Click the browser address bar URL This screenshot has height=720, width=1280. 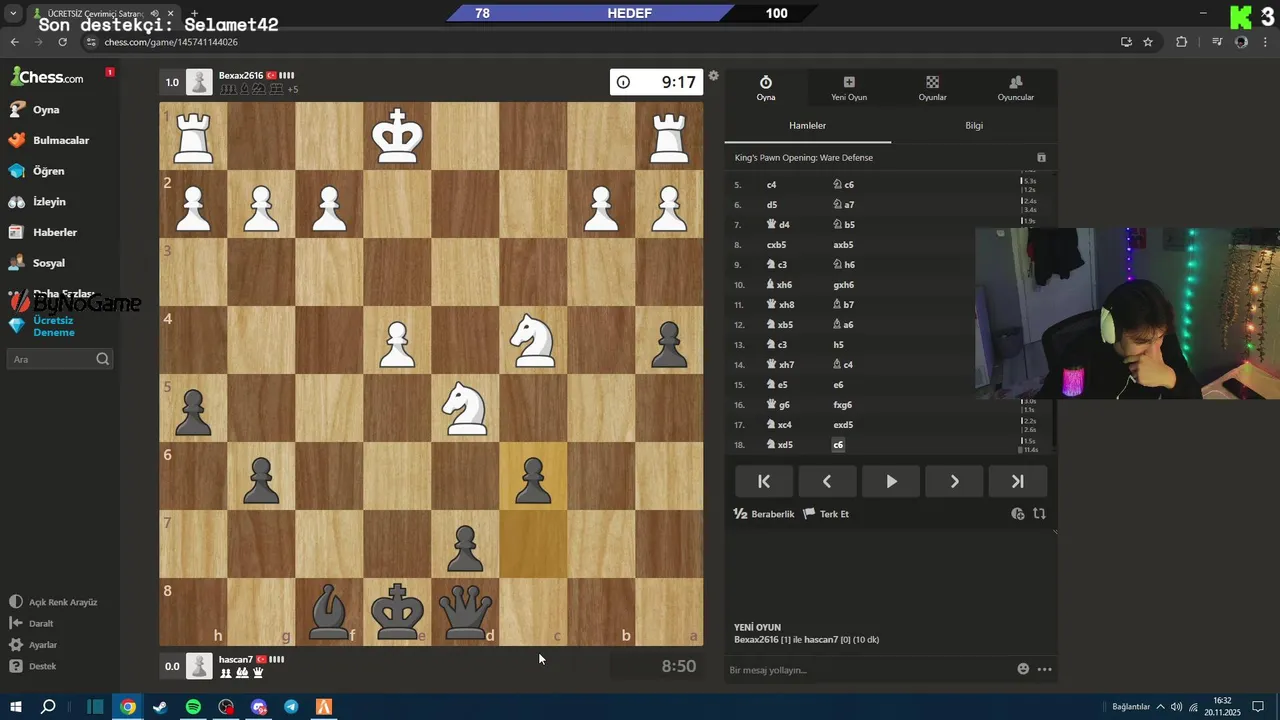171,42
